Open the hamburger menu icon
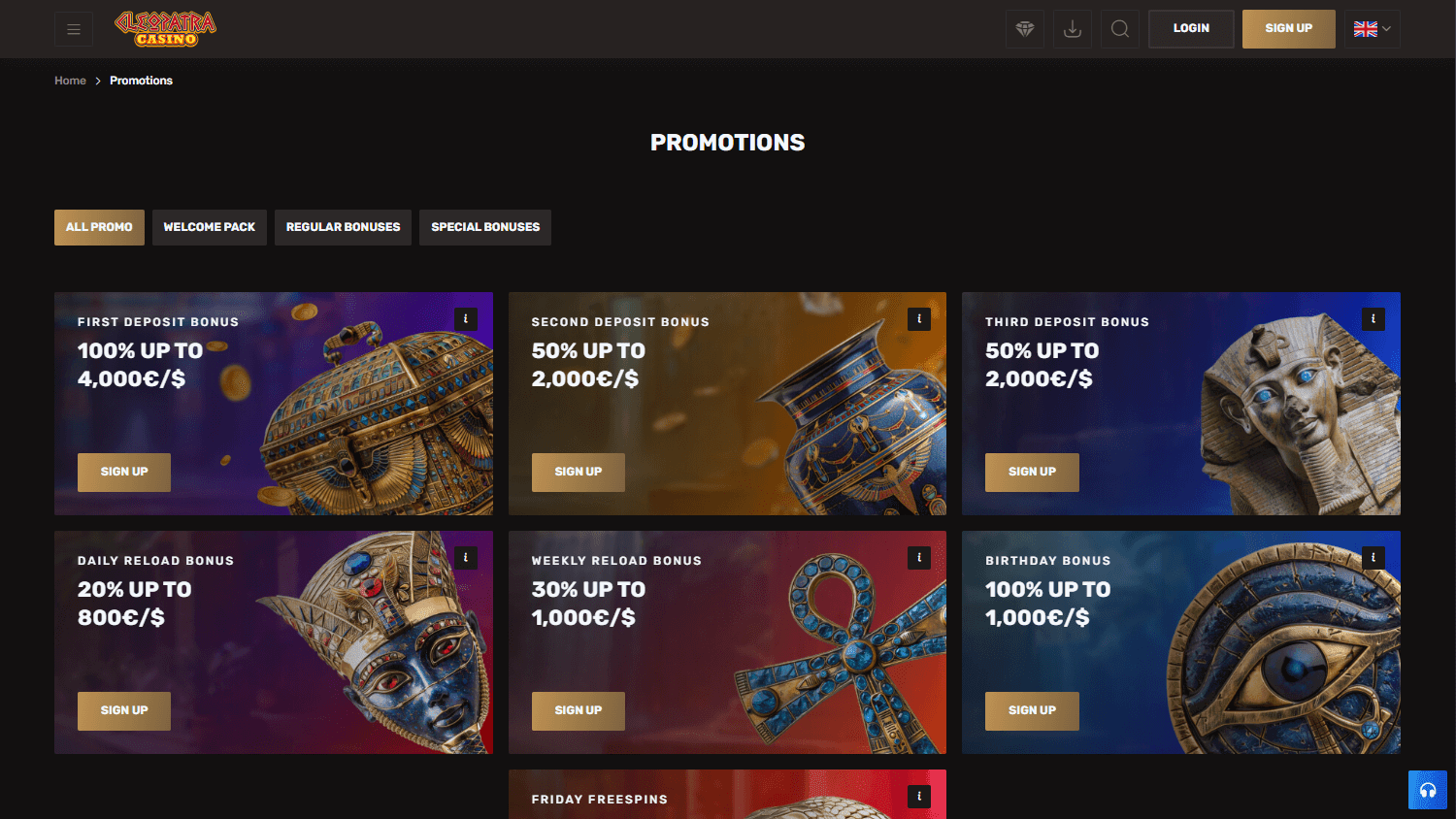1456x819 pixels. pyautogui.click(x=74, y=29)
